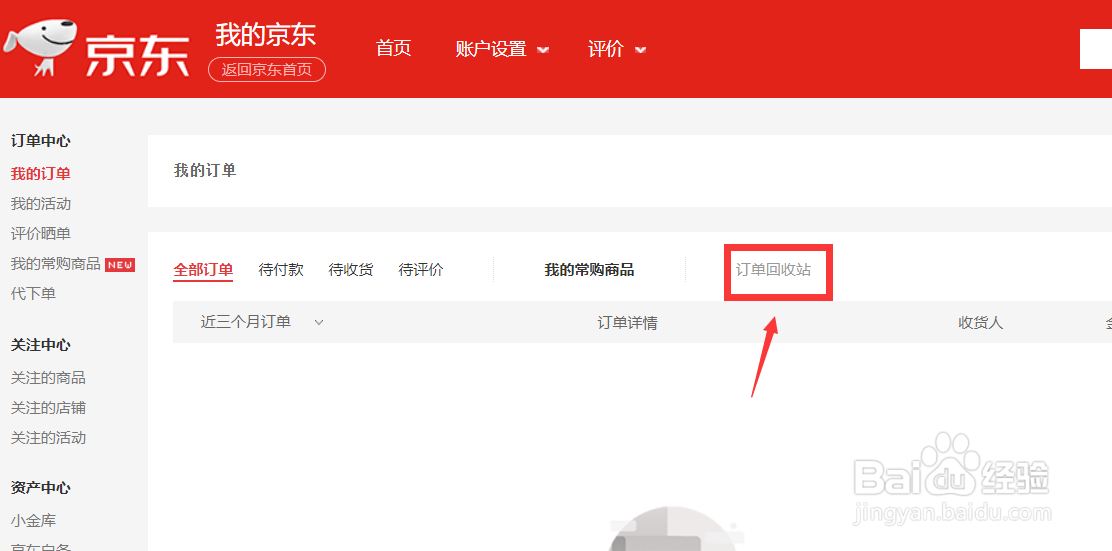The height and width of the screenshot is (551, 1112).
Task: Open 我的常购商品 tab in order list
Action: tap(589, 269)
